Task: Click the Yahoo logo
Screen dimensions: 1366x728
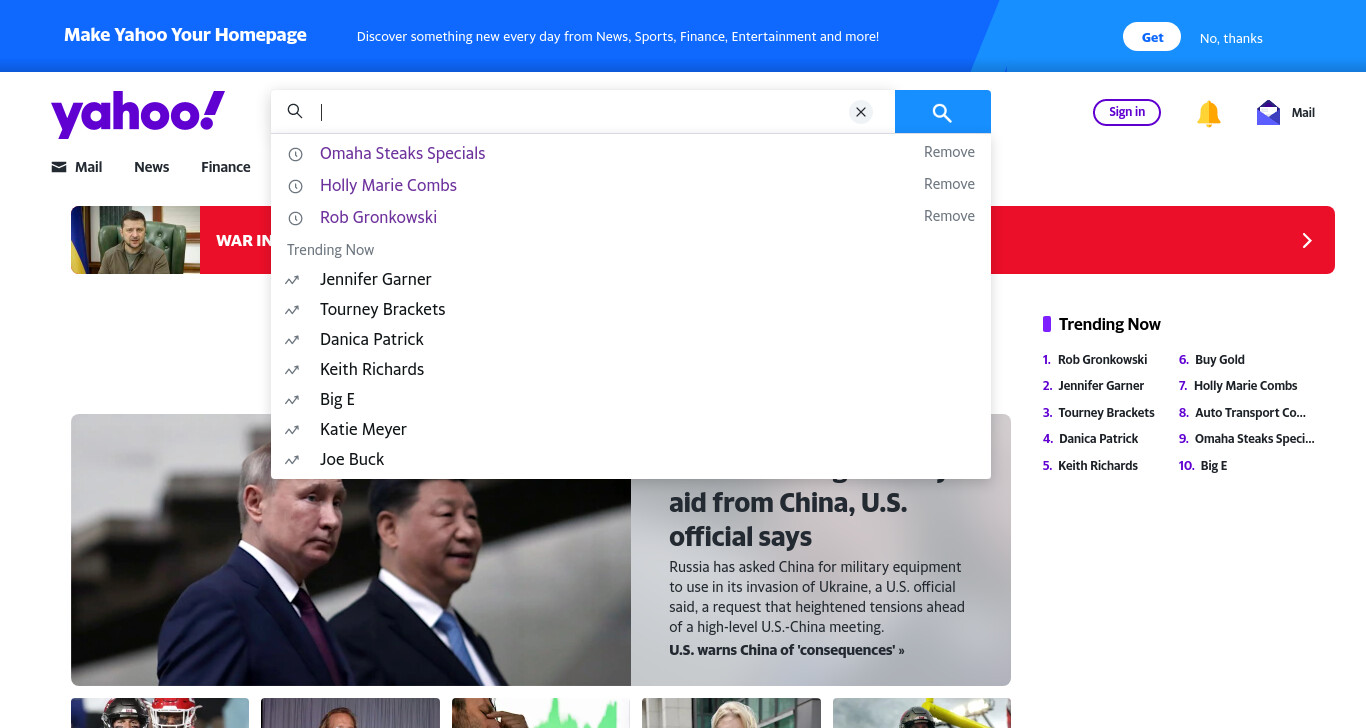Action: 138,114
